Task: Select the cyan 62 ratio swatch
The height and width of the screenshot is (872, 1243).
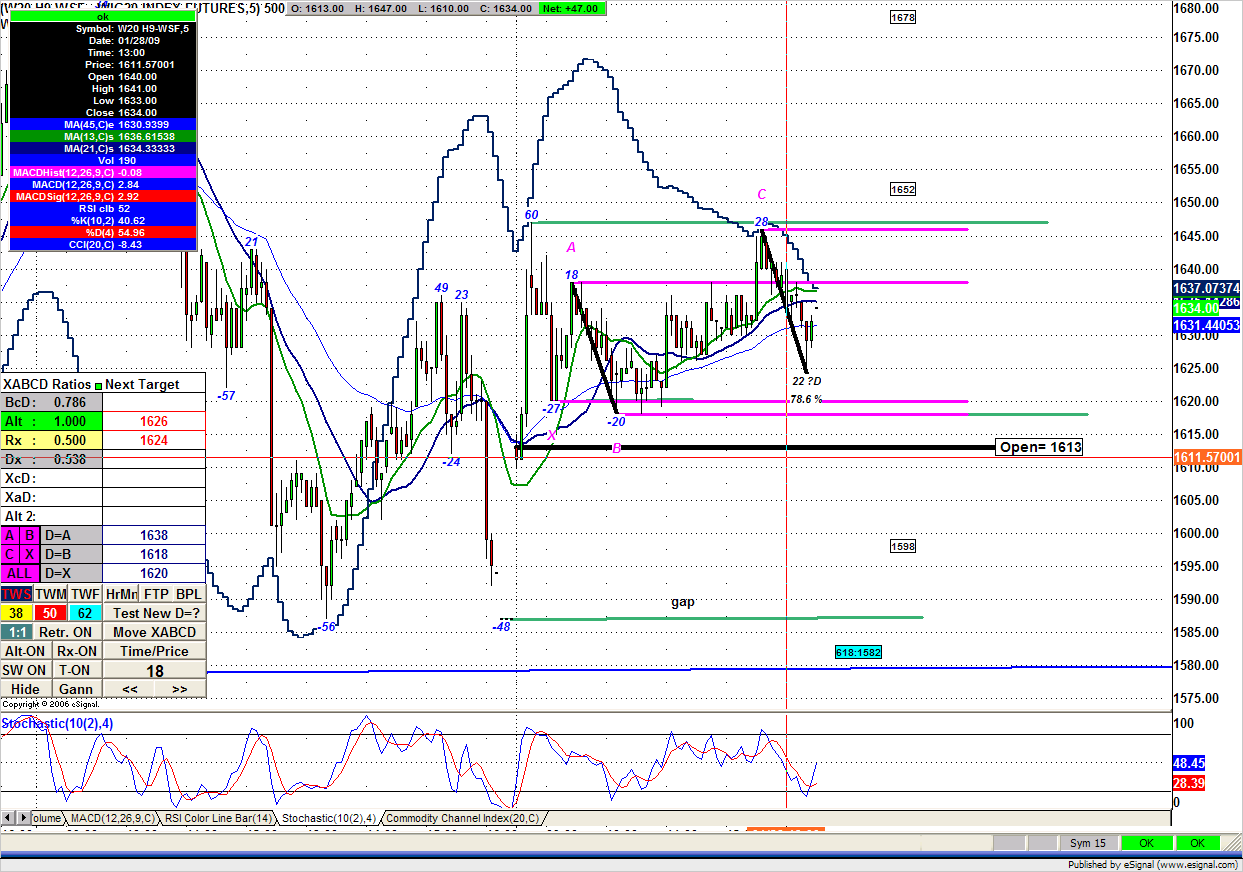Action: point(85,613)
